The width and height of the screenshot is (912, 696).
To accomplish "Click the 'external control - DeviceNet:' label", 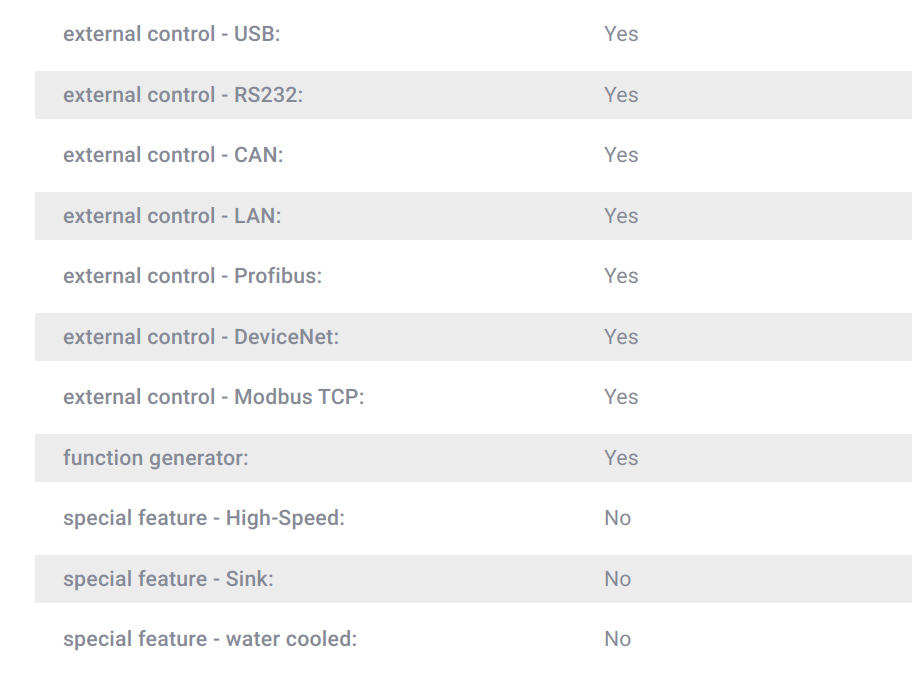I will (201, 337).
